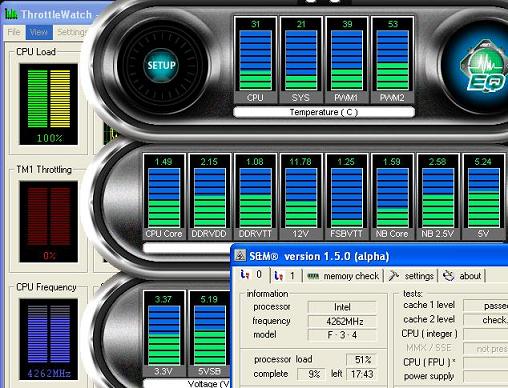Open the Settings menu in ThrottleWatch

(72, 32)
